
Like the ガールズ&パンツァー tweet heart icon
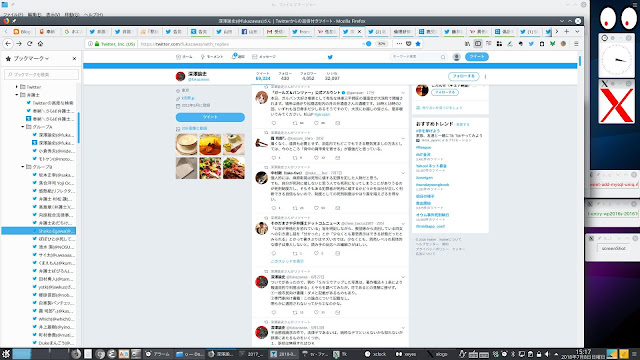click(x=316, y=123)
